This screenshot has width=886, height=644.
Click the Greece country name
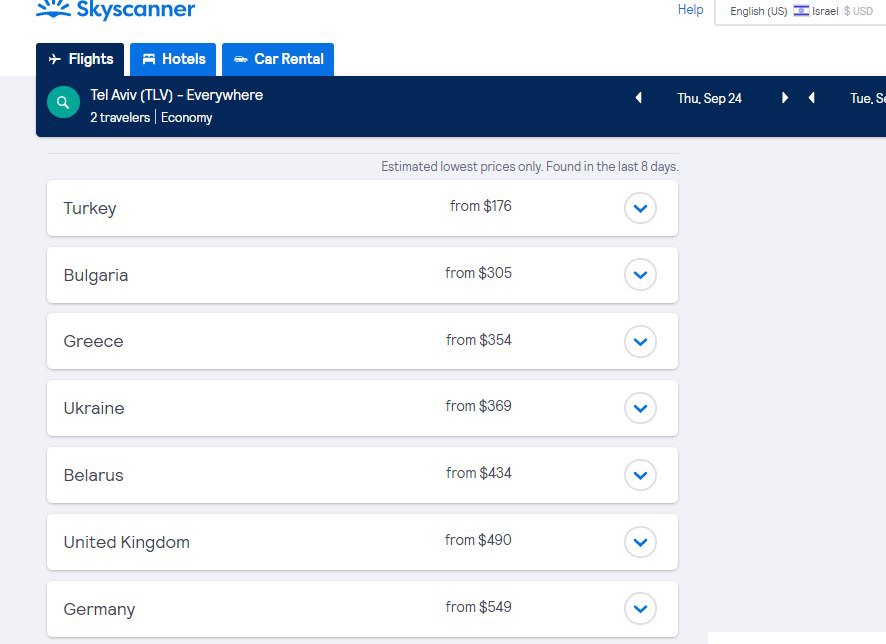(93, 341)
